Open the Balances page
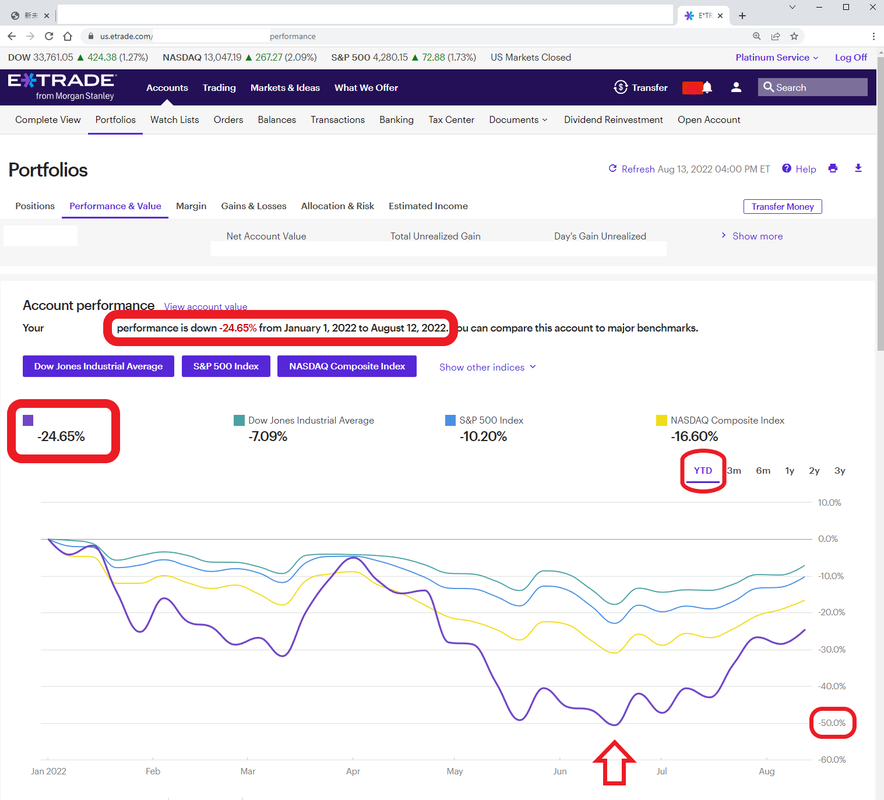 277,120
